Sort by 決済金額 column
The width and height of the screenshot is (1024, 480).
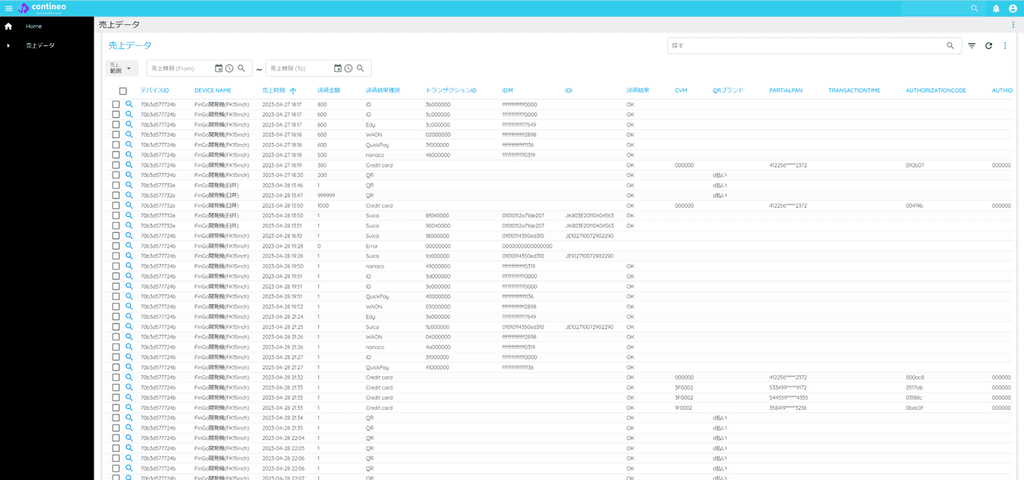click(328, 91)
